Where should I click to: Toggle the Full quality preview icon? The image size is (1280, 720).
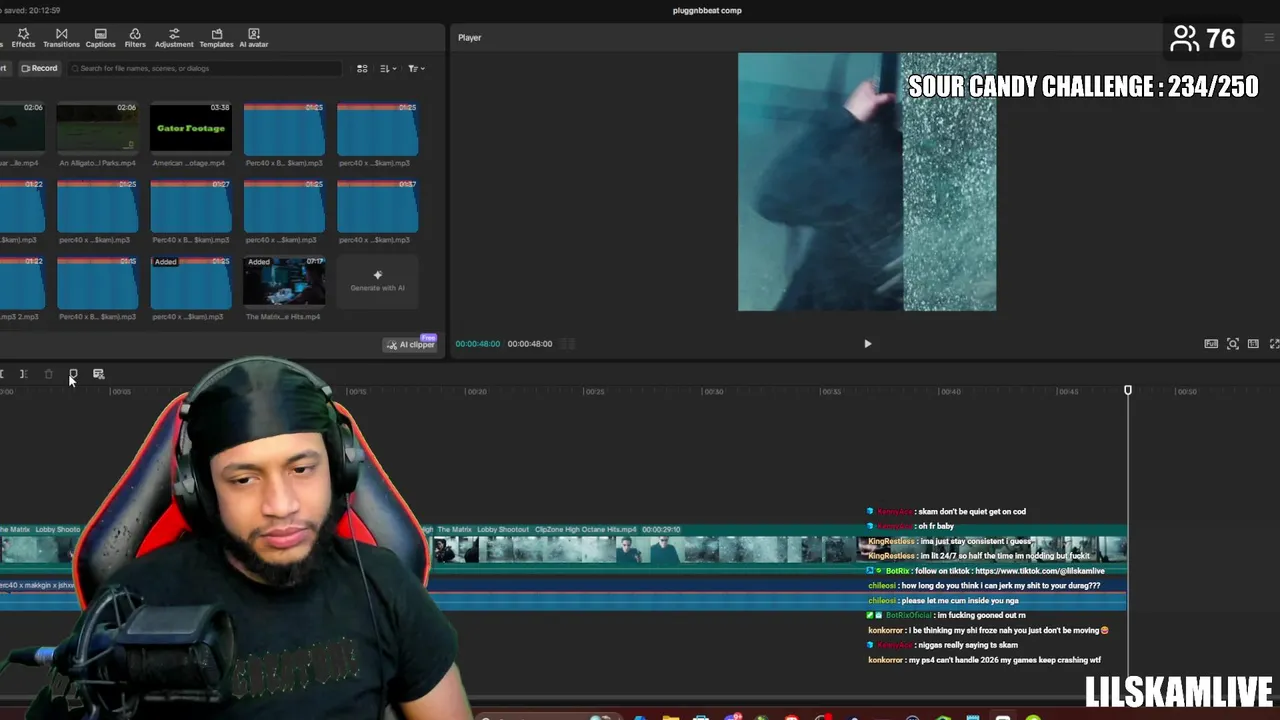tap(1211, 344)
